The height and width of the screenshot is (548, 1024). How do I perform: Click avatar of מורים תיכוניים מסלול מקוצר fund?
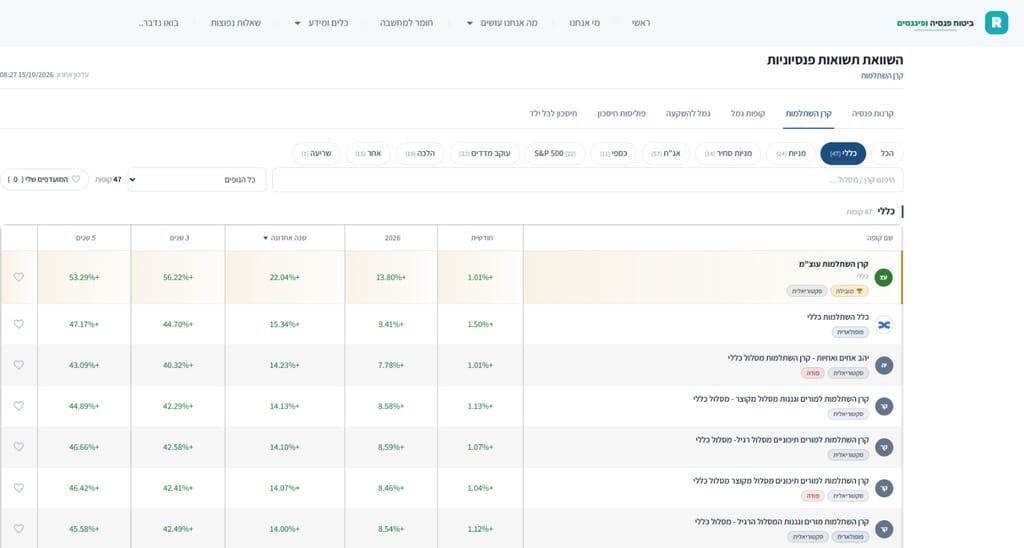click(x=884, y=489)
